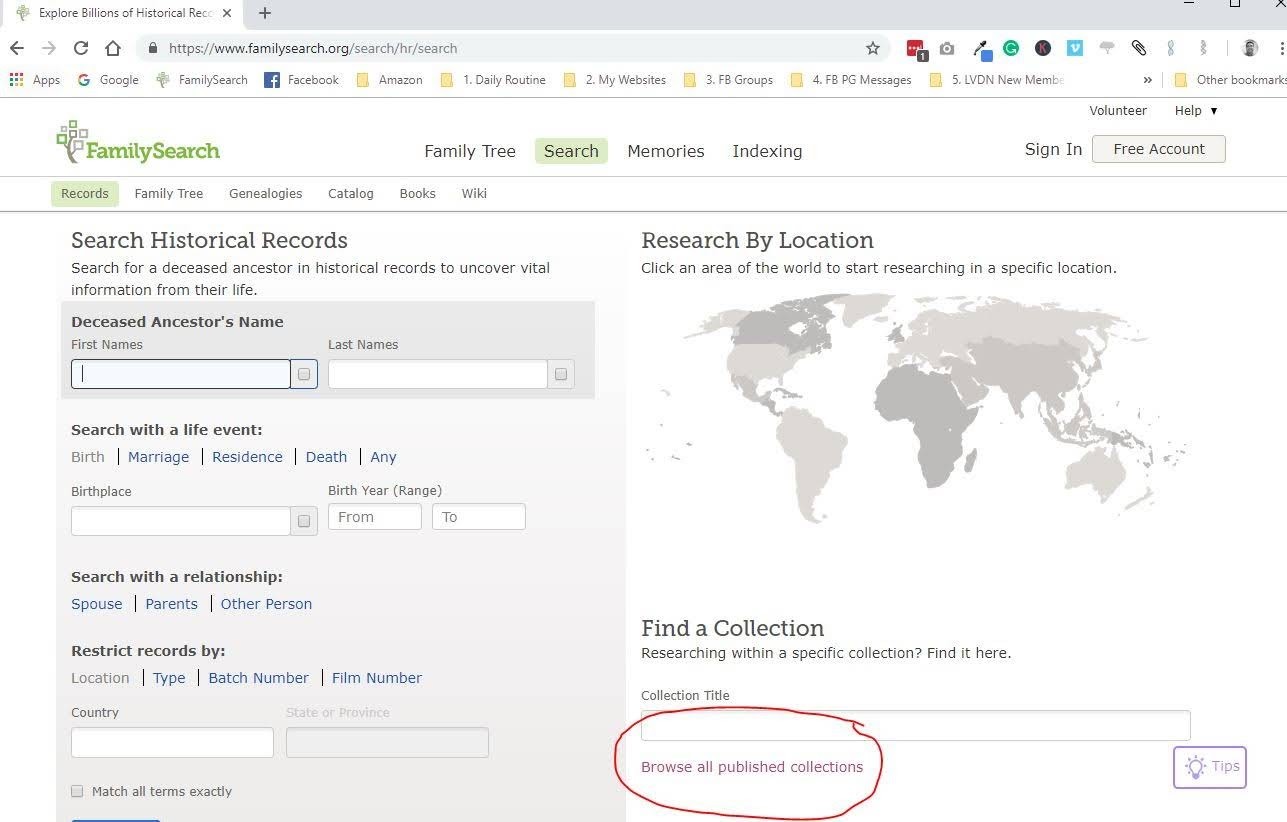This screenshot has height=822, width=1287.
Task: Open the eyedropper color picker extension
Action: tap(981, 48)
